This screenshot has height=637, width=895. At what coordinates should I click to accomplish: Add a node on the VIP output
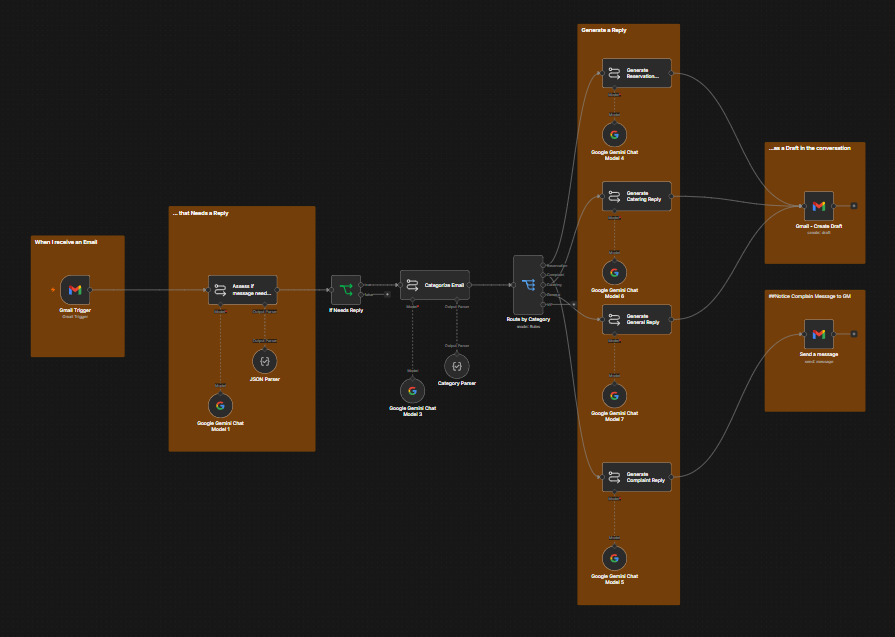(574, 304)
